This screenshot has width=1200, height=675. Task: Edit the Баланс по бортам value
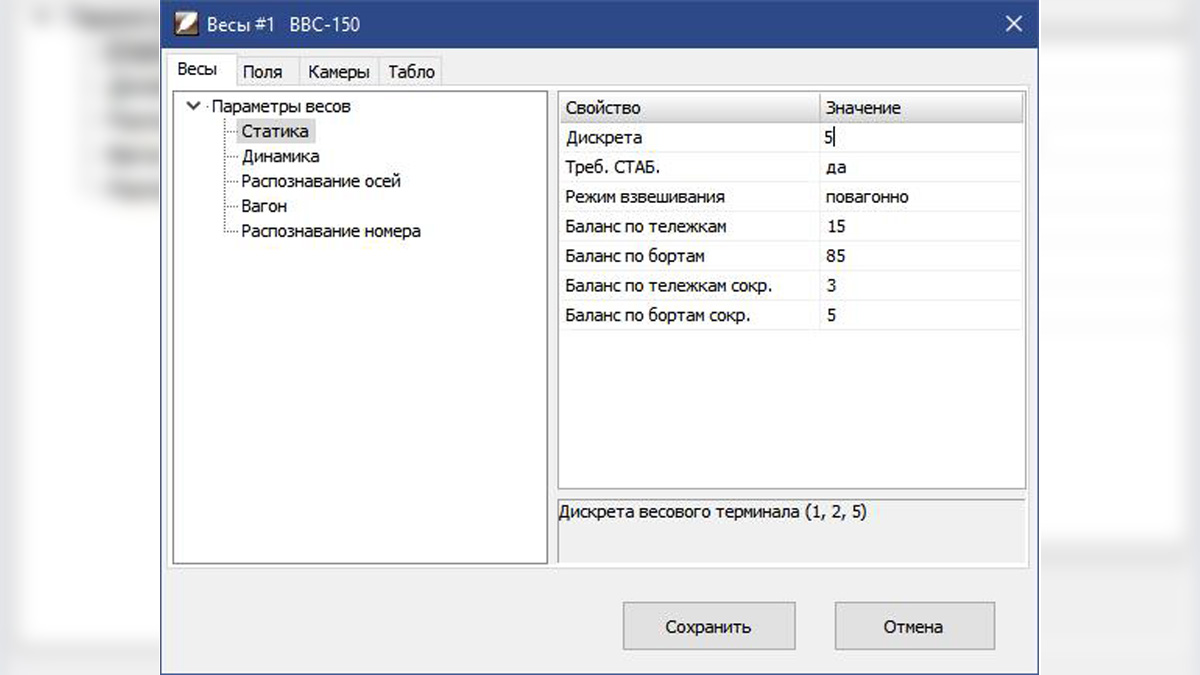(920, 256)
